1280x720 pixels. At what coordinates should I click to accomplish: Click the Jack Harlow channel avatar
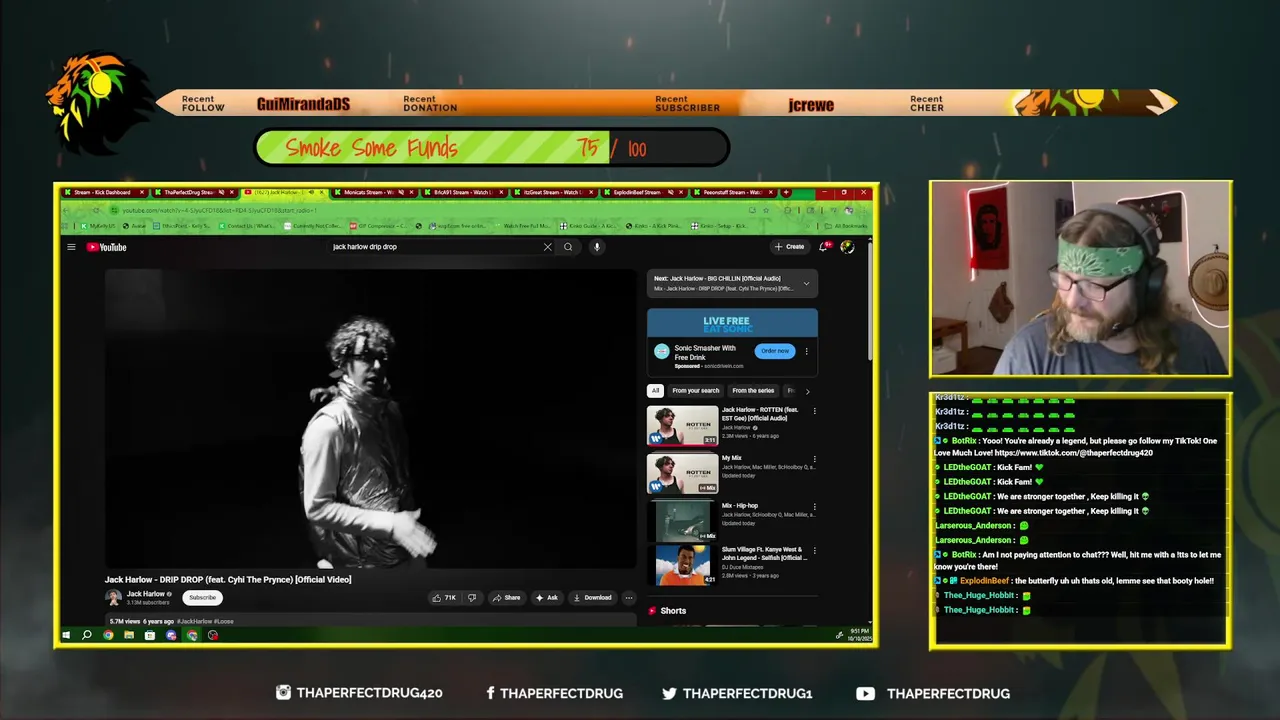point(113,597)
